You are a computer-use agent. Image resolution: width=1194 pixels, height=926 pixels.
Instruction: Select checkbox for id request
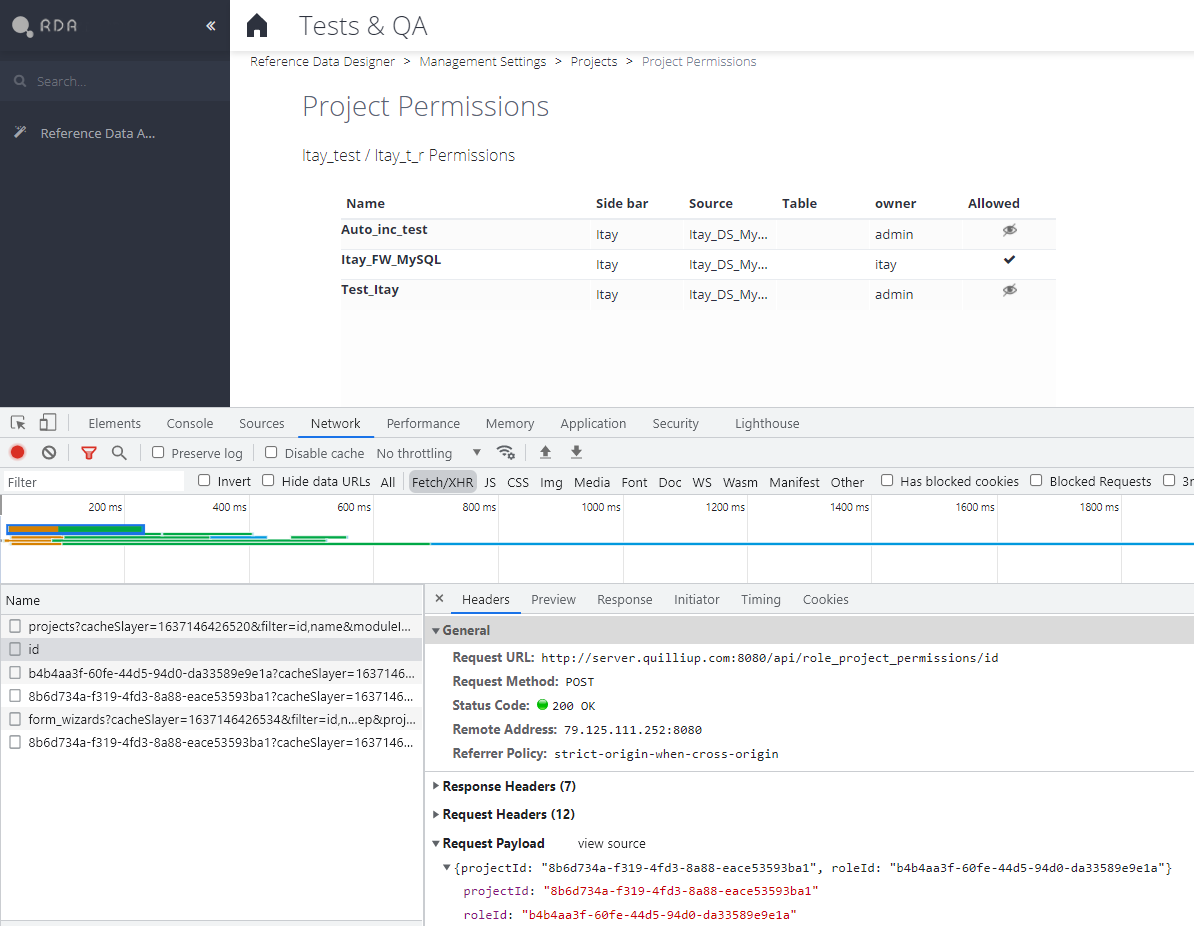(x=15, y=649)
